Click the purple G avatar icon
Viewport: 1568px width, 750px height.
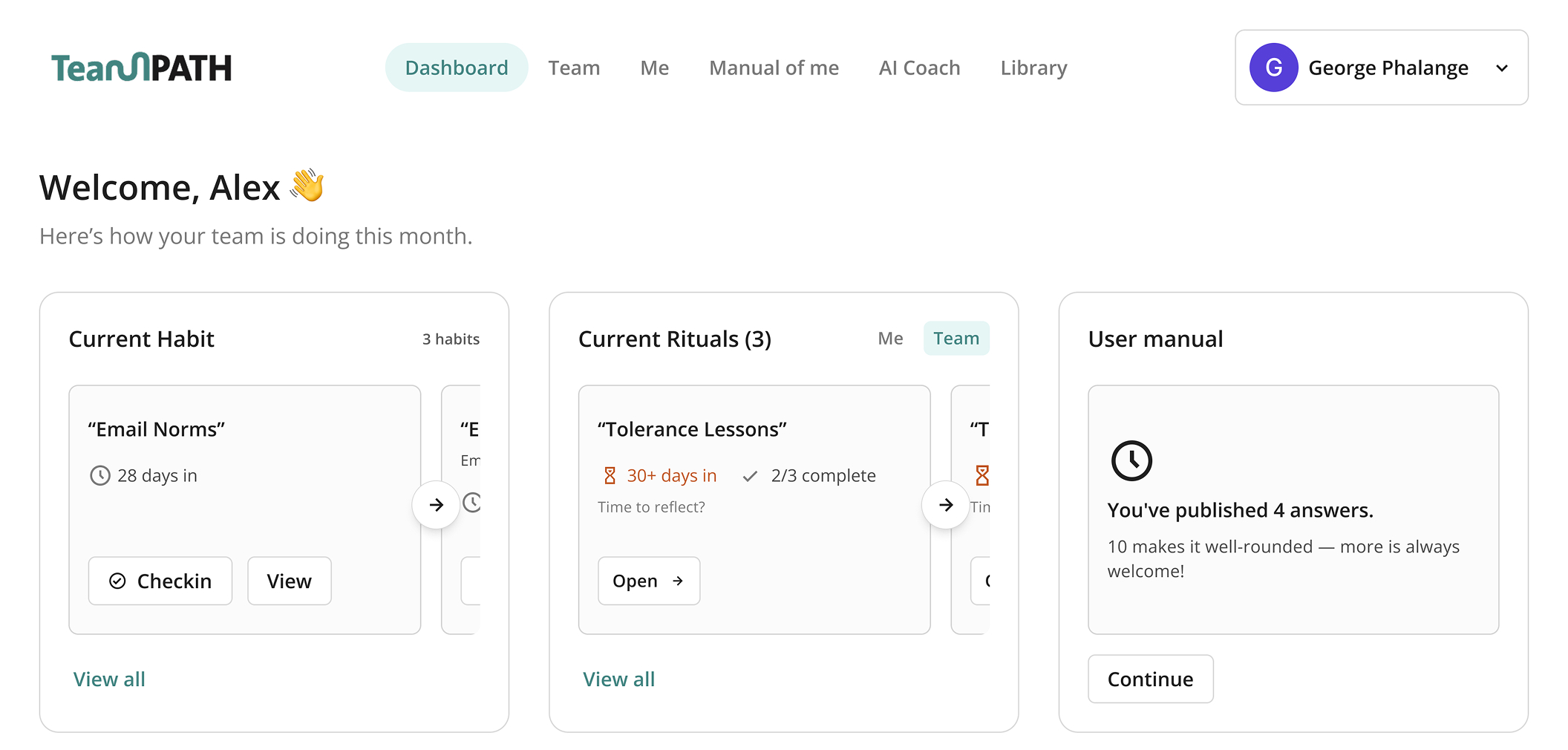[1273, 68]
